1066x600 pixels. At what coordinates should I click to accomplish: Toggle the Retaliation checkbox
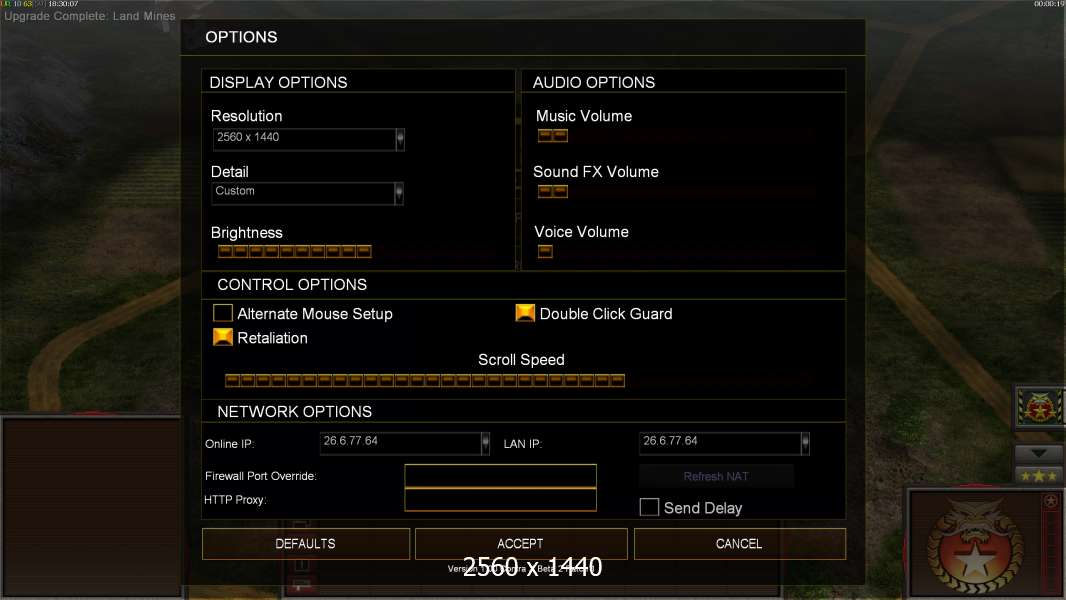tap(223, 337)
